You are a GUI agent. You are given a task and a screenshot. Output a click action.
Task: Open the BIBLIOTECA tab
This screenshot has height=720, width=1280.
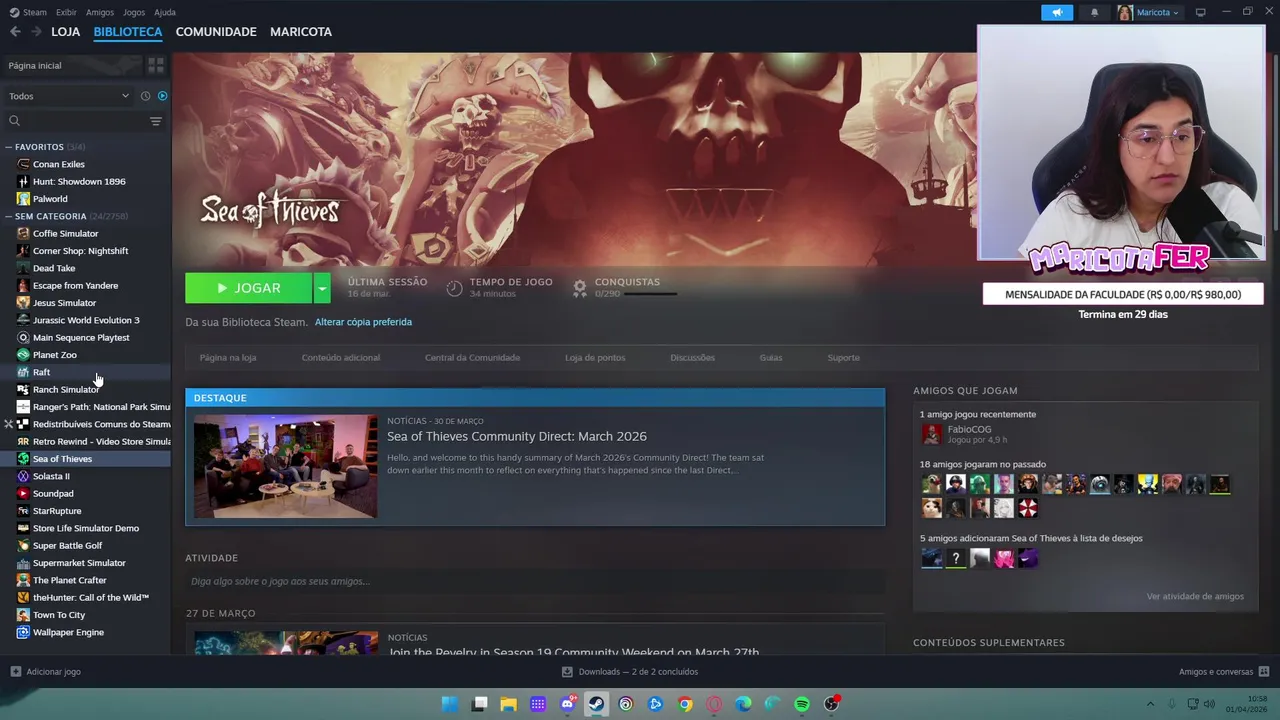[x=128, y=32]
